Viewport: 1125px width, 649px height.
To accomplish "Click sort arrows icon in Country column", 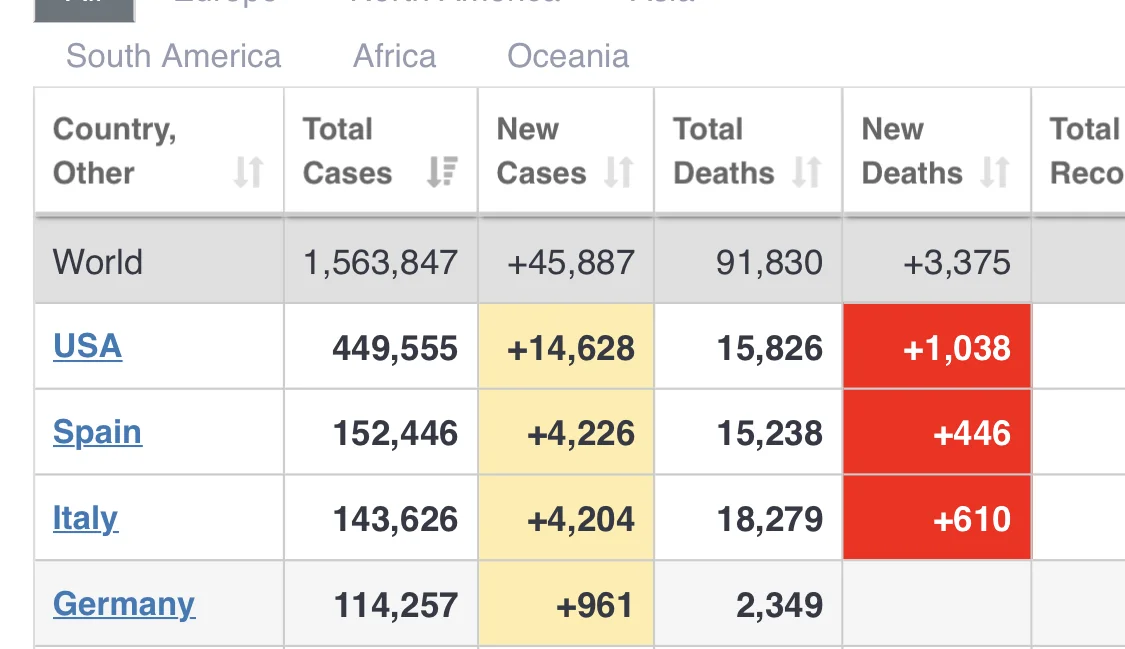I will [248, 173].
